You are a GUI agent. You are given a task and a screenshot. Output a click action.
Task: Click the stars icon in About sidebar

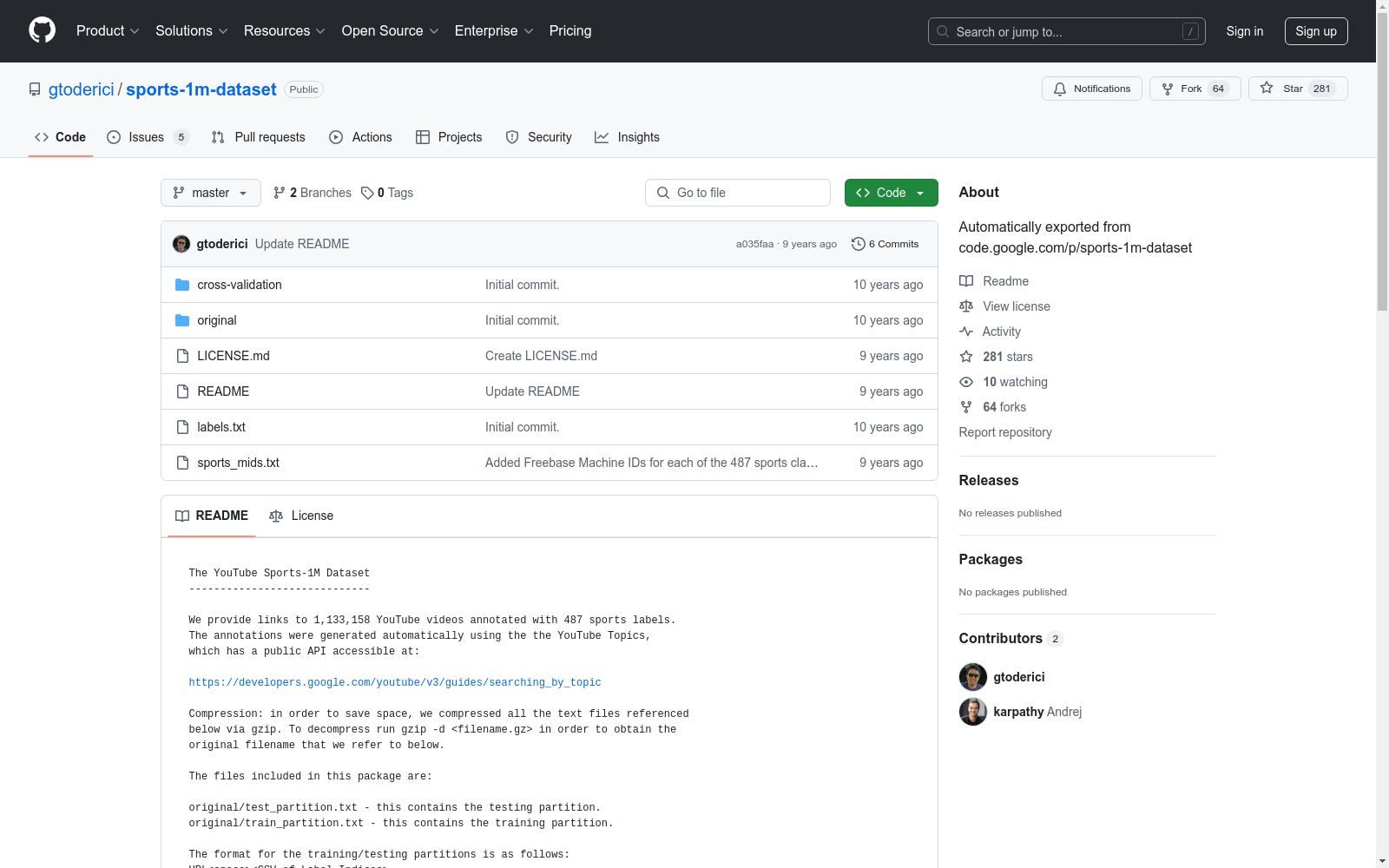point(966,357)
